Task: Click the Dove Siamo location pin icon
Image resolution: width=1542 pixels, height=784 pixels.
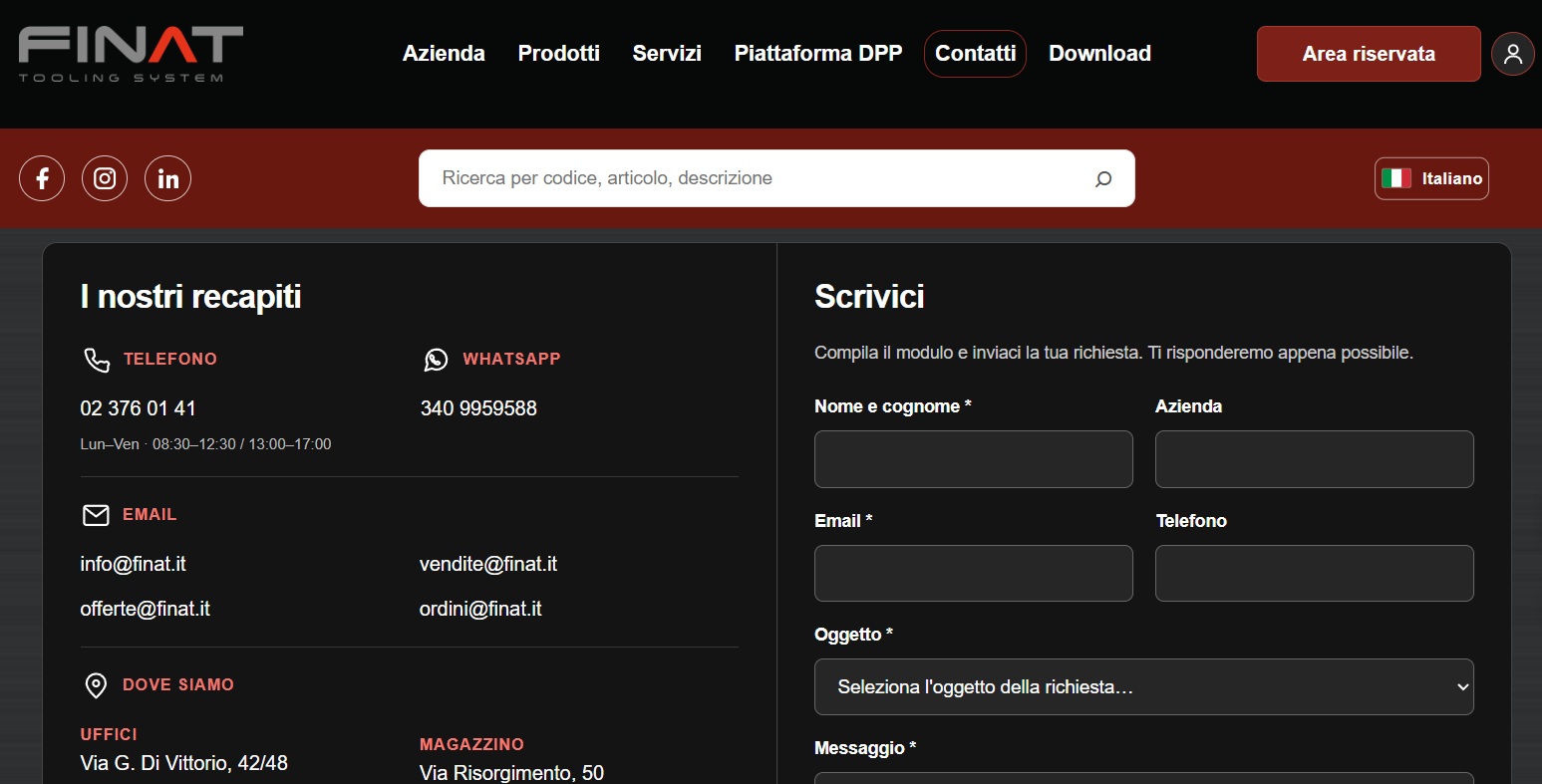Action: tap(96, 685)
